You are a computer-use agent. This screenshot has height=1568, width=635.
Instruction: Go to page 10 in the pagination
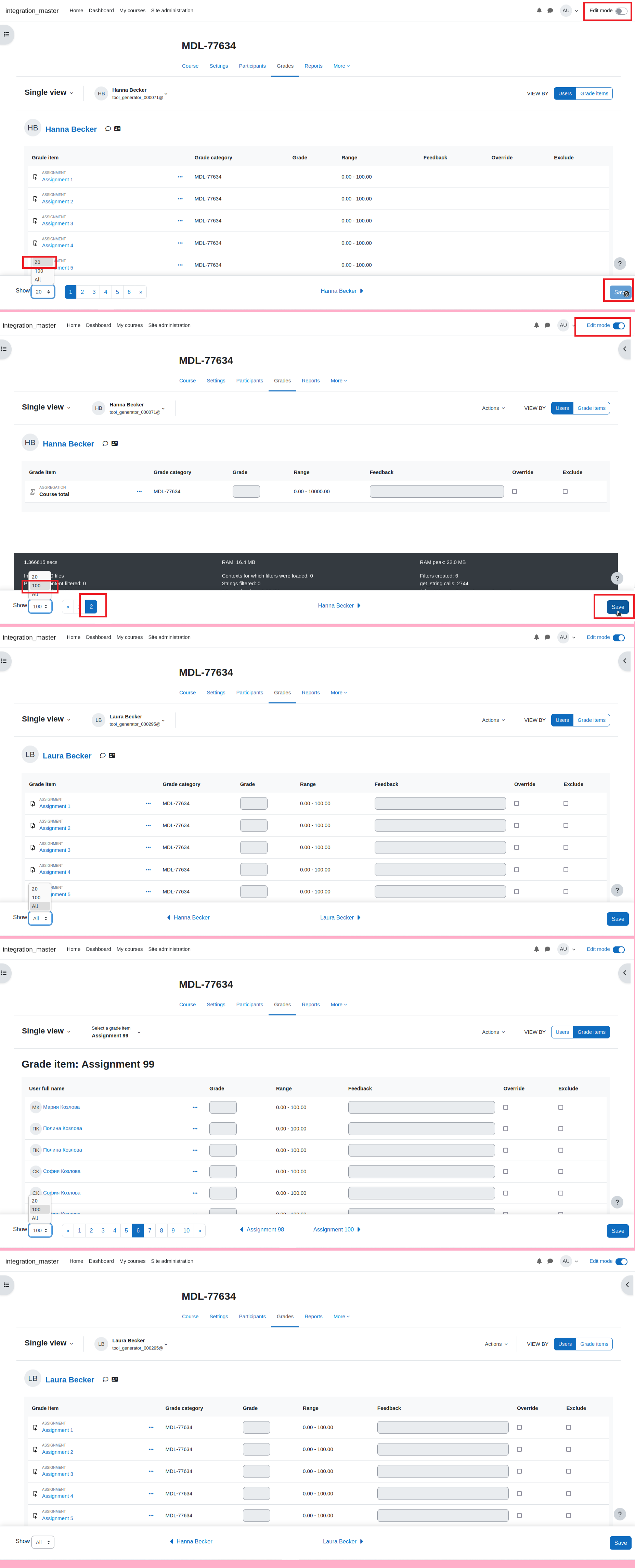[x=186, y=1230]
